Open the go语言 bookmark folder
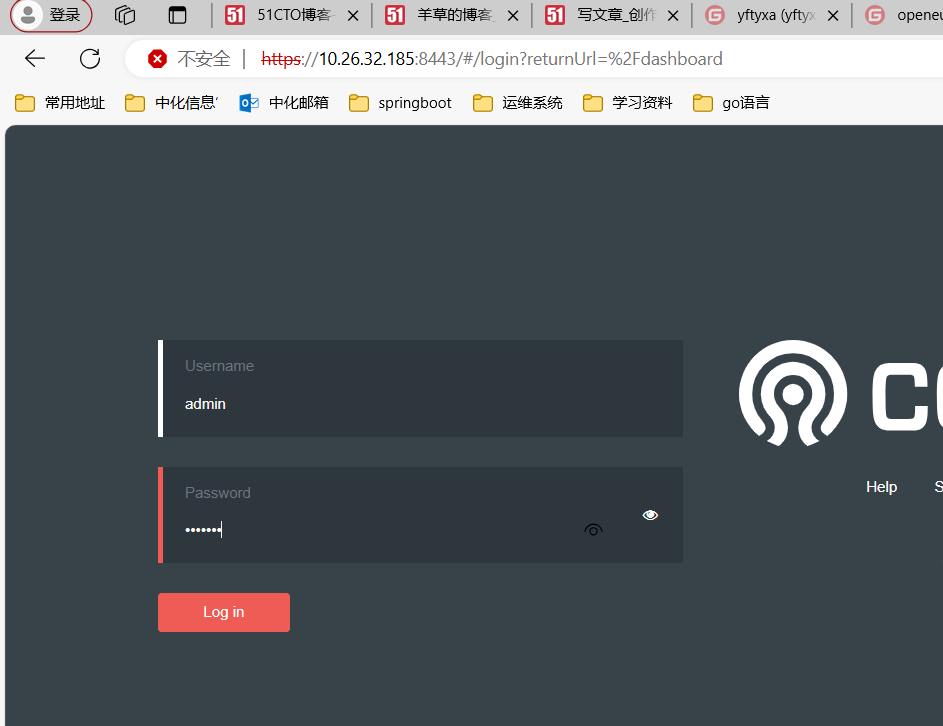The width and height of the screenshot is (943, 726). (x=731, y=103)
